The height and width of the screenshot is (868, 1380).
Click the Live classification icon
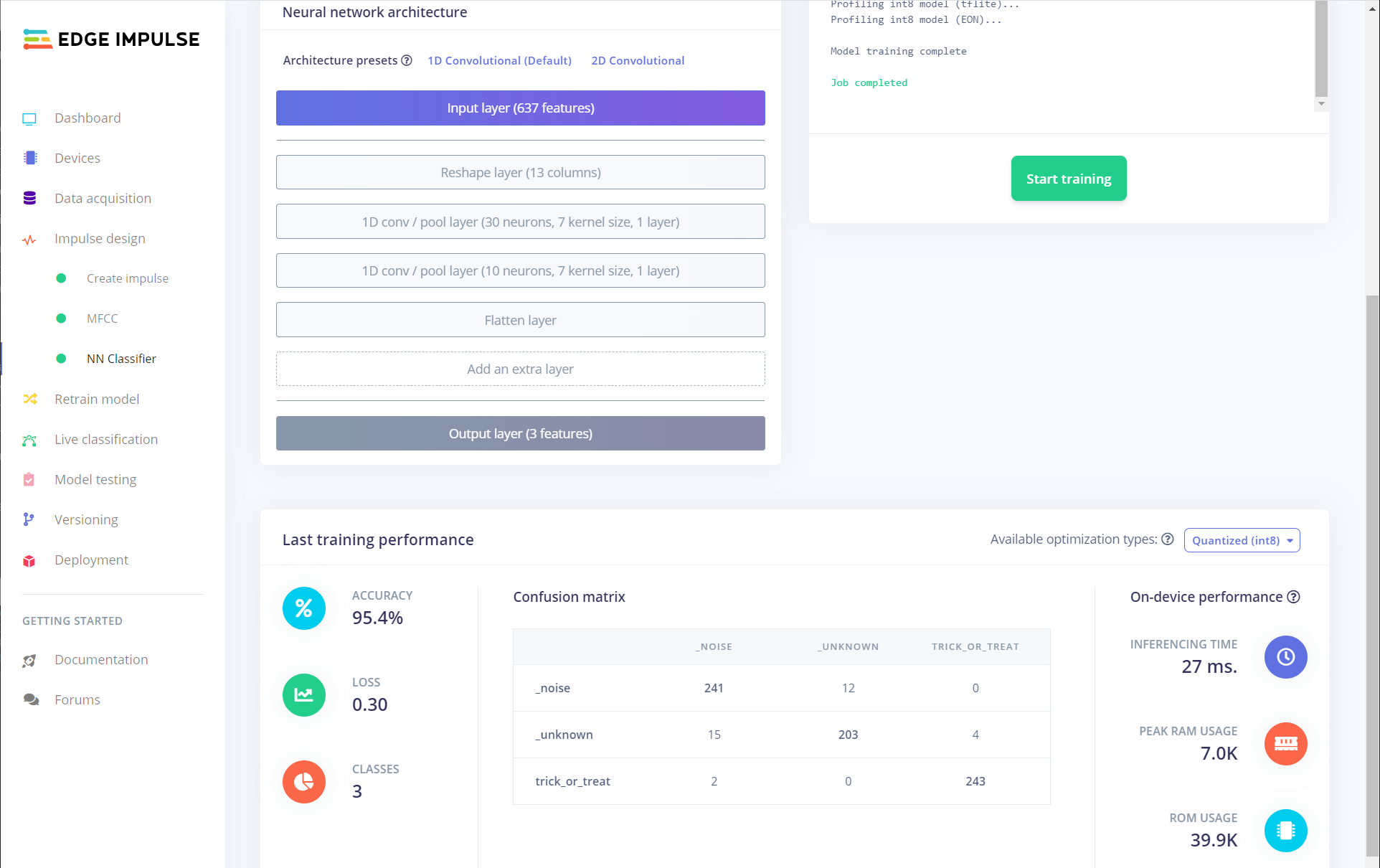coord(29,440)
